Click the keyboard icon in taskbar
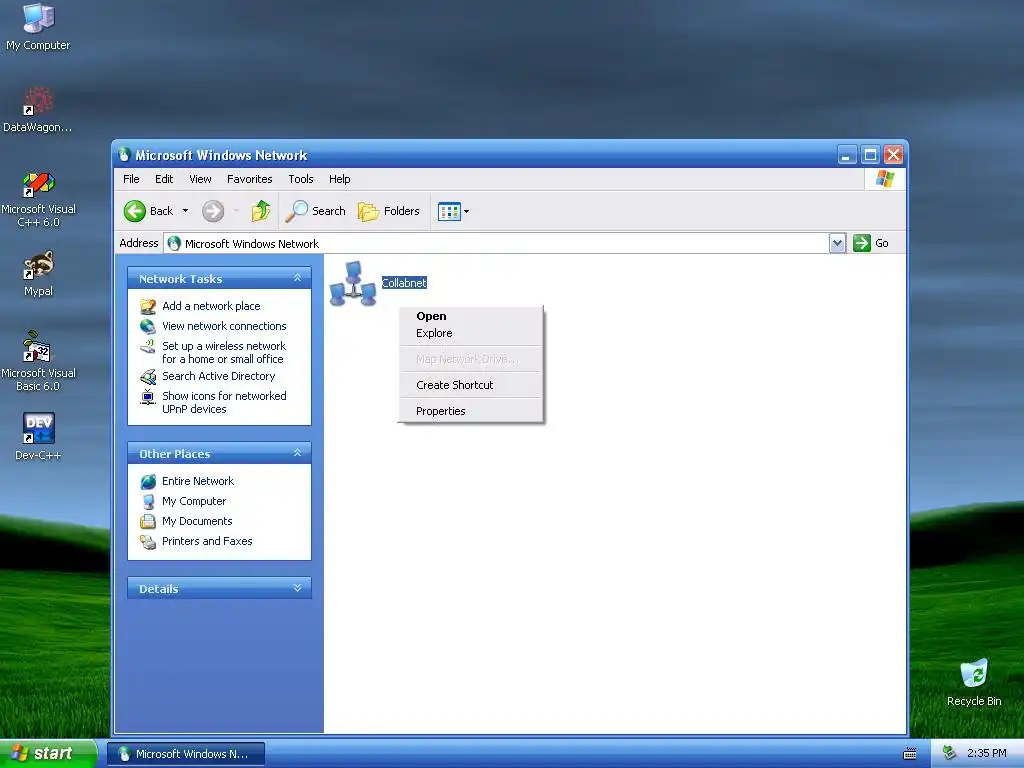1024x768 pixels. pyautogui.click(x=910, y=754)
